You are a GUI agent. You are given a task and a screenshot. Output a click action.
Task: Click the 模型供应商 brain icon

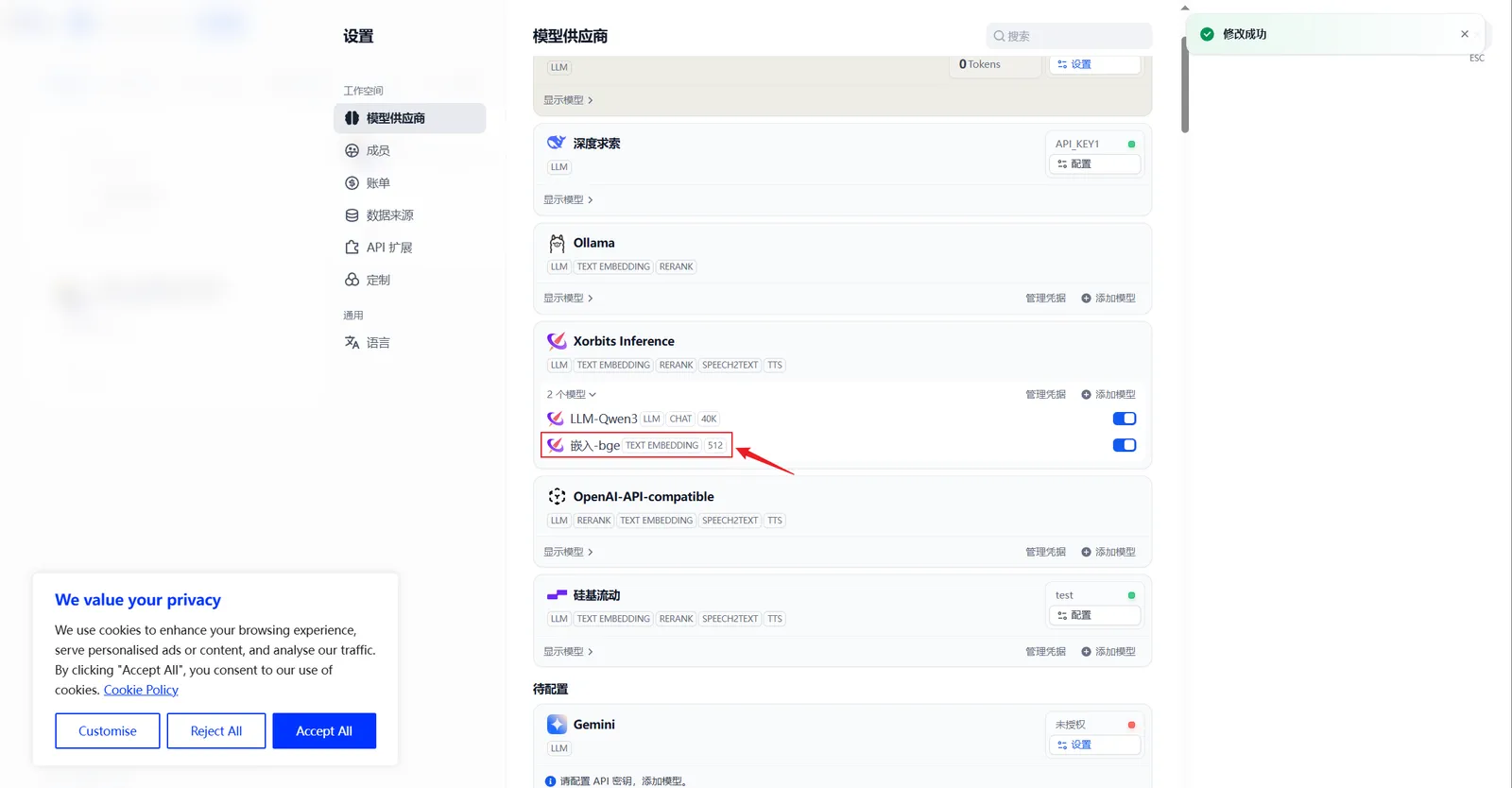tap(352, 118)
